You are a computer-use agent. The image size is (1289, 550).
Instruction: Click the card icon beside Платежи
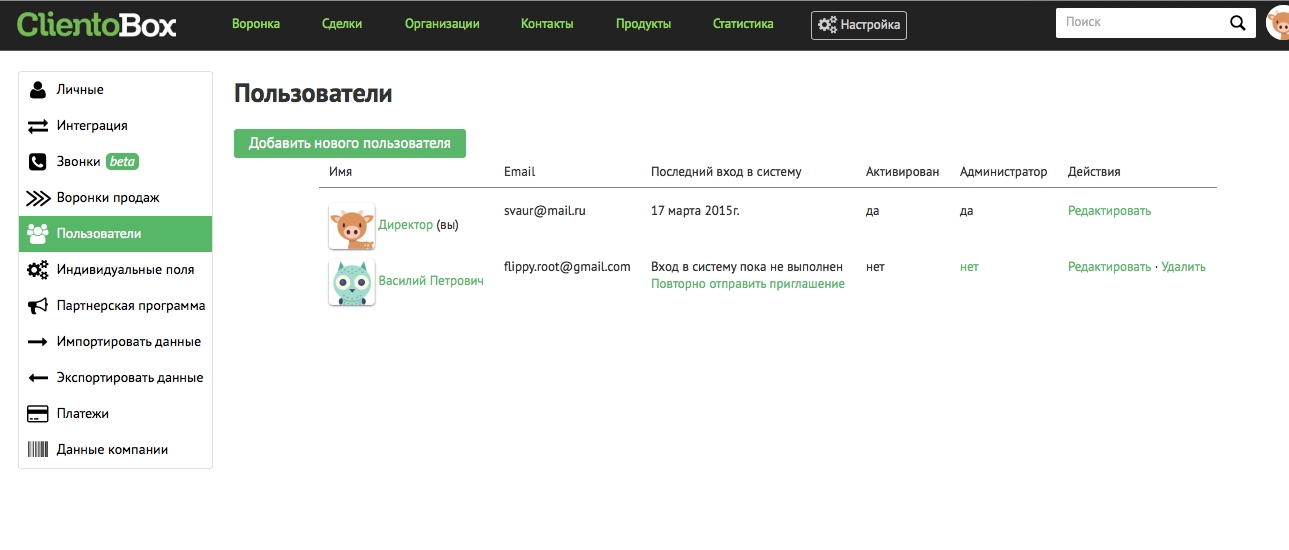pyautogui.click(x=38, y=414)
